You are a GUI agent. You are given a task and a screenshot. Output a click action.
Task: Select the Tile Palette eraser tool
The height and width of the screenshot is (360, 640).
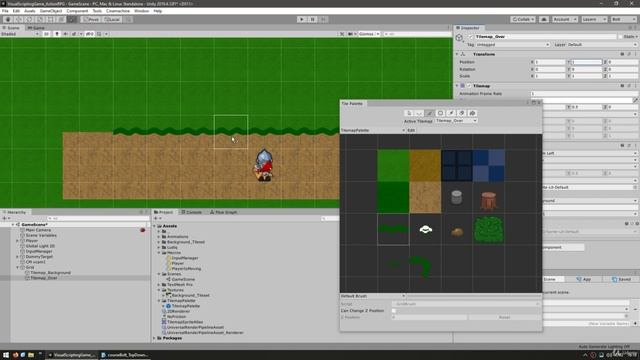462,113
